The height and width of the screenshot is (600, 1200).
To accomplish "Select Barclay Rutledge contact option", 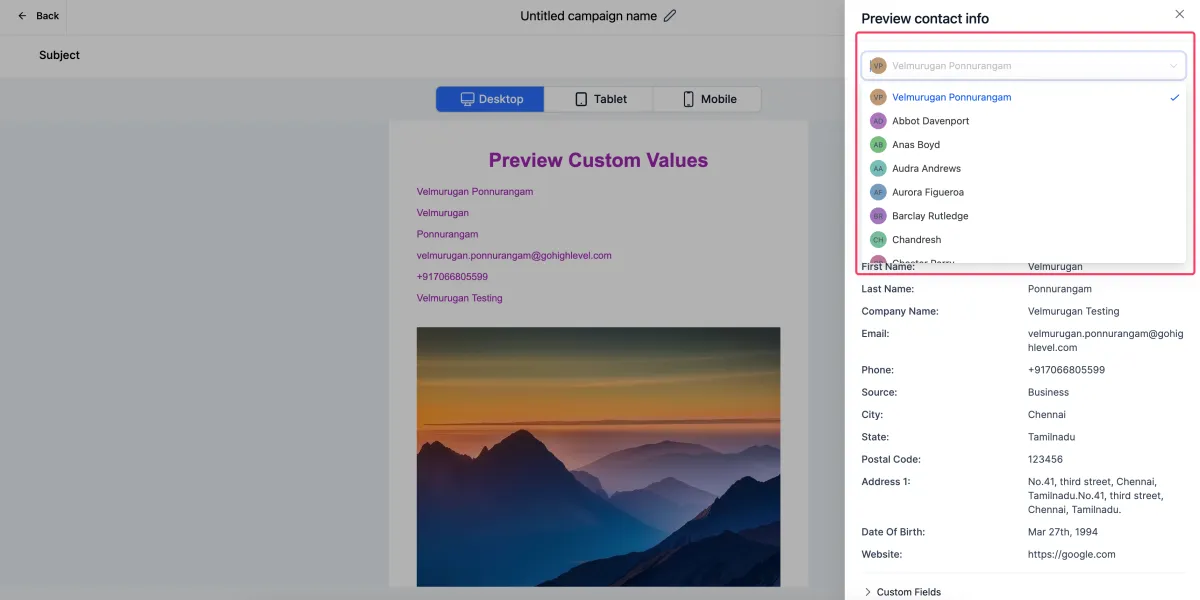I will (x=930, y=216).
